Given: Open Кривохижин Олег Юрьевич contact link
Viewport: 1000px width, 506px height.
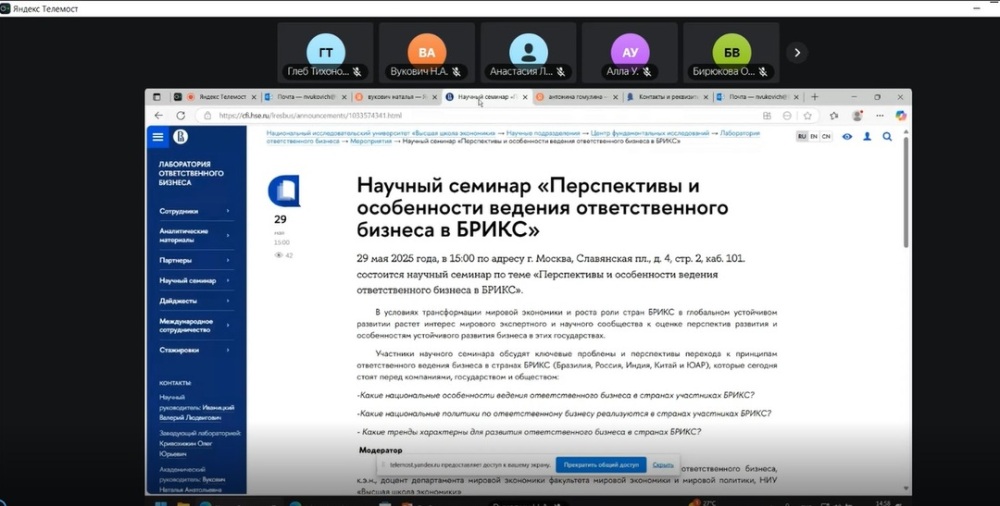Looking at the screenshot, I should click(x=186, y=449).
